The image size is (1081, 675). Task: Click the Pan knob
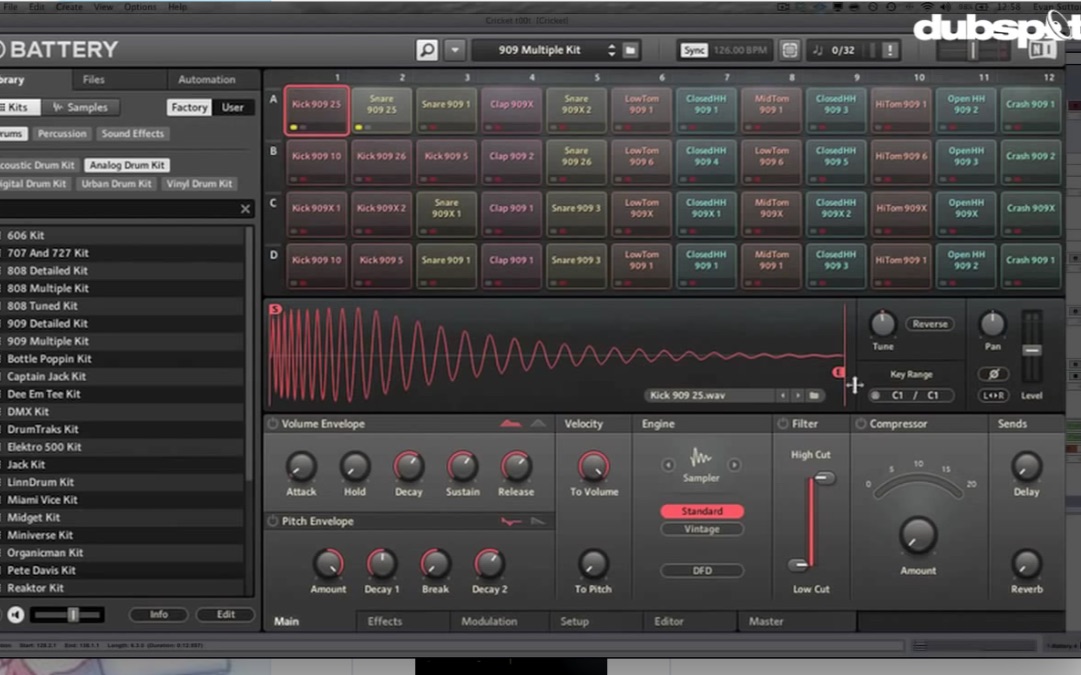992,323
